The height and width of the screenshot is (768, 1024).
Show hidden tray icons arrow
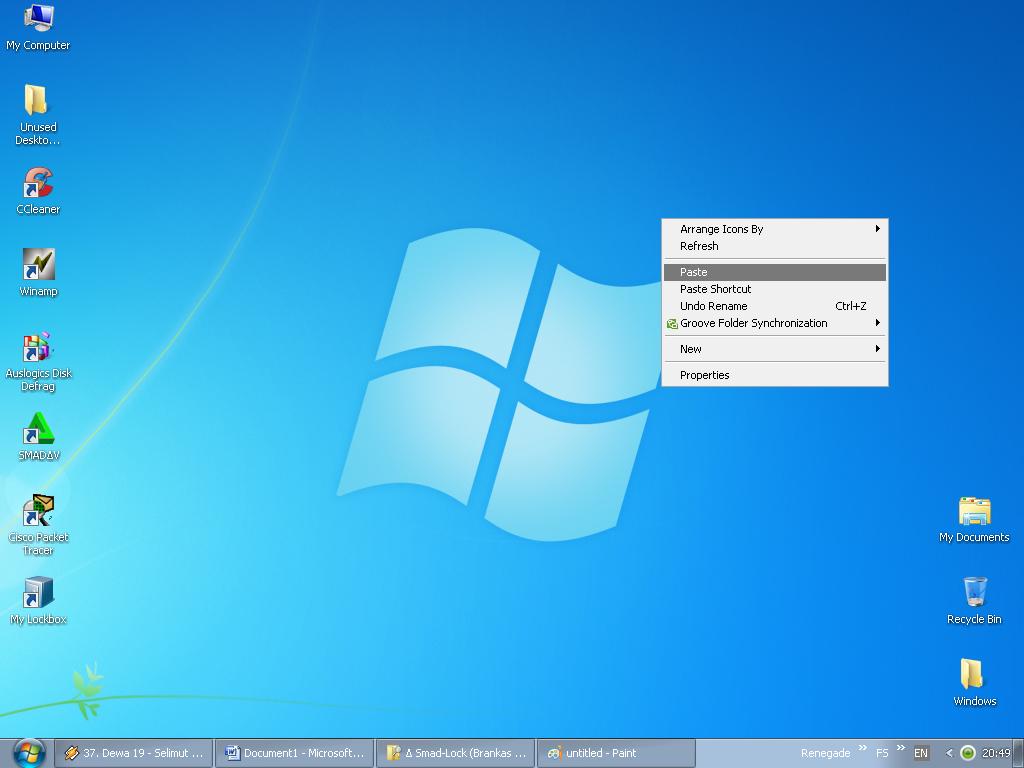point(949,753)
